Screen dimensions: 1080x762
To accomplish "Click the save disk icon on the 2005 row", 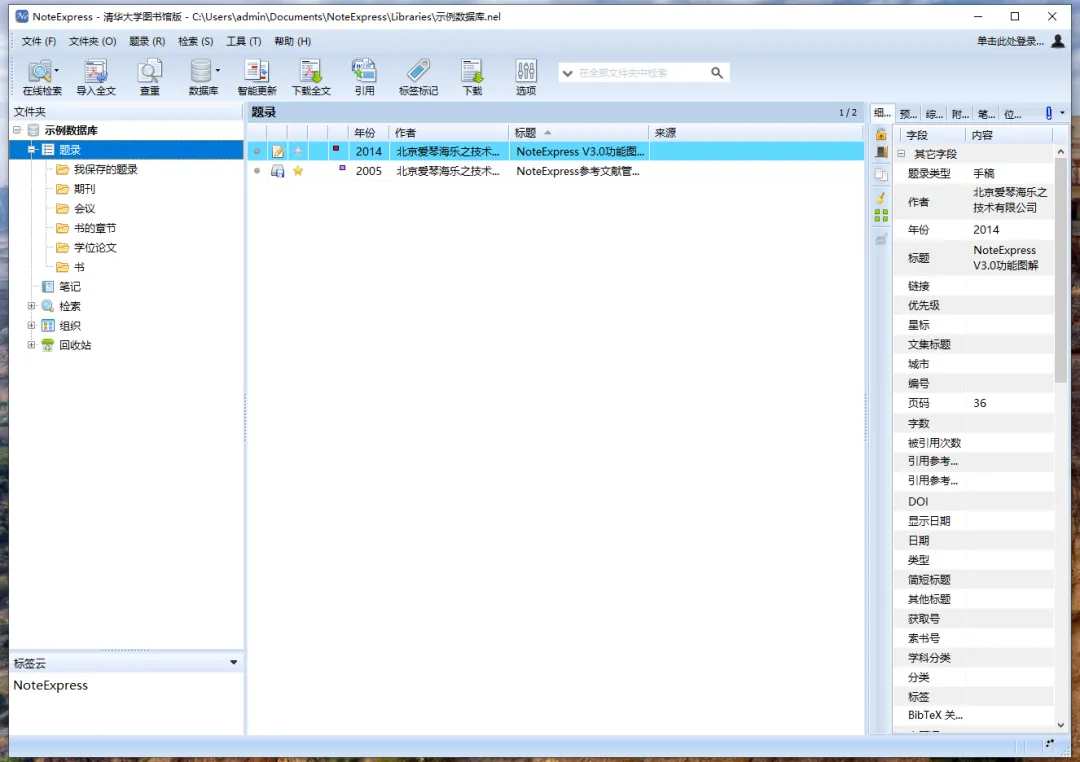I will pyautogui.click(x=278, y=171).
